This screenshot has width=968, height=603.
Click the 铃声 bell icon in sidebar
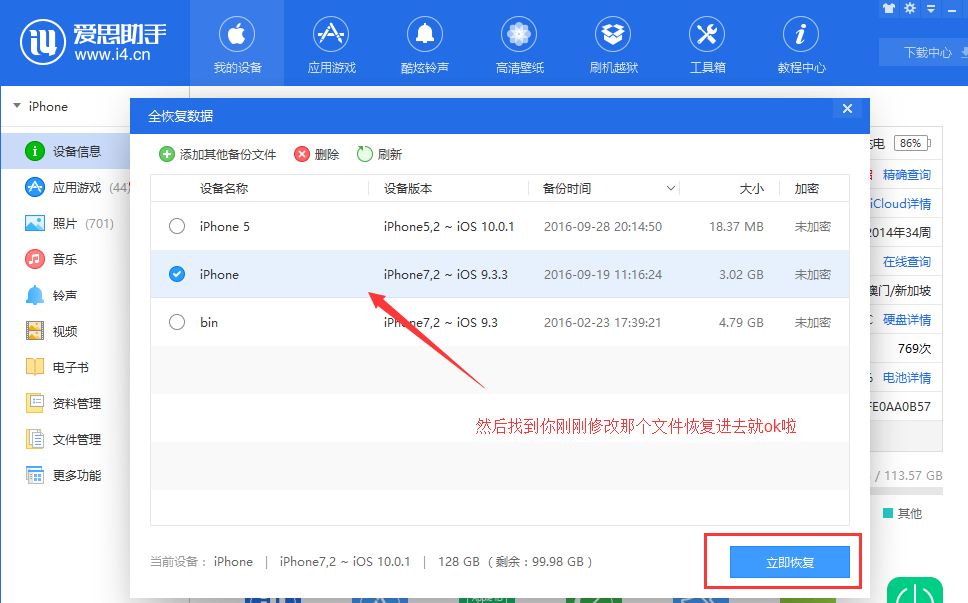(35, 295)
